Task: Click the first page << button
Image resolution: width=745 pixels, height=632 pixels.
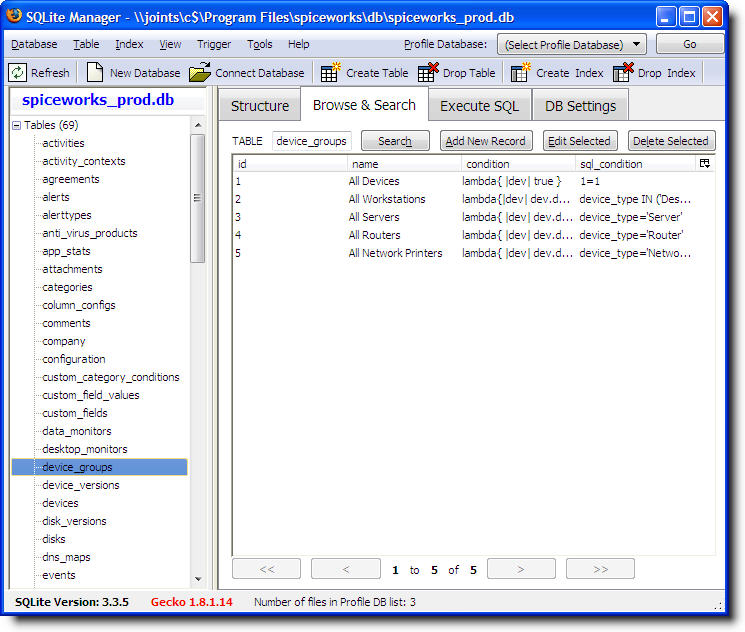Action: (267, 569)
